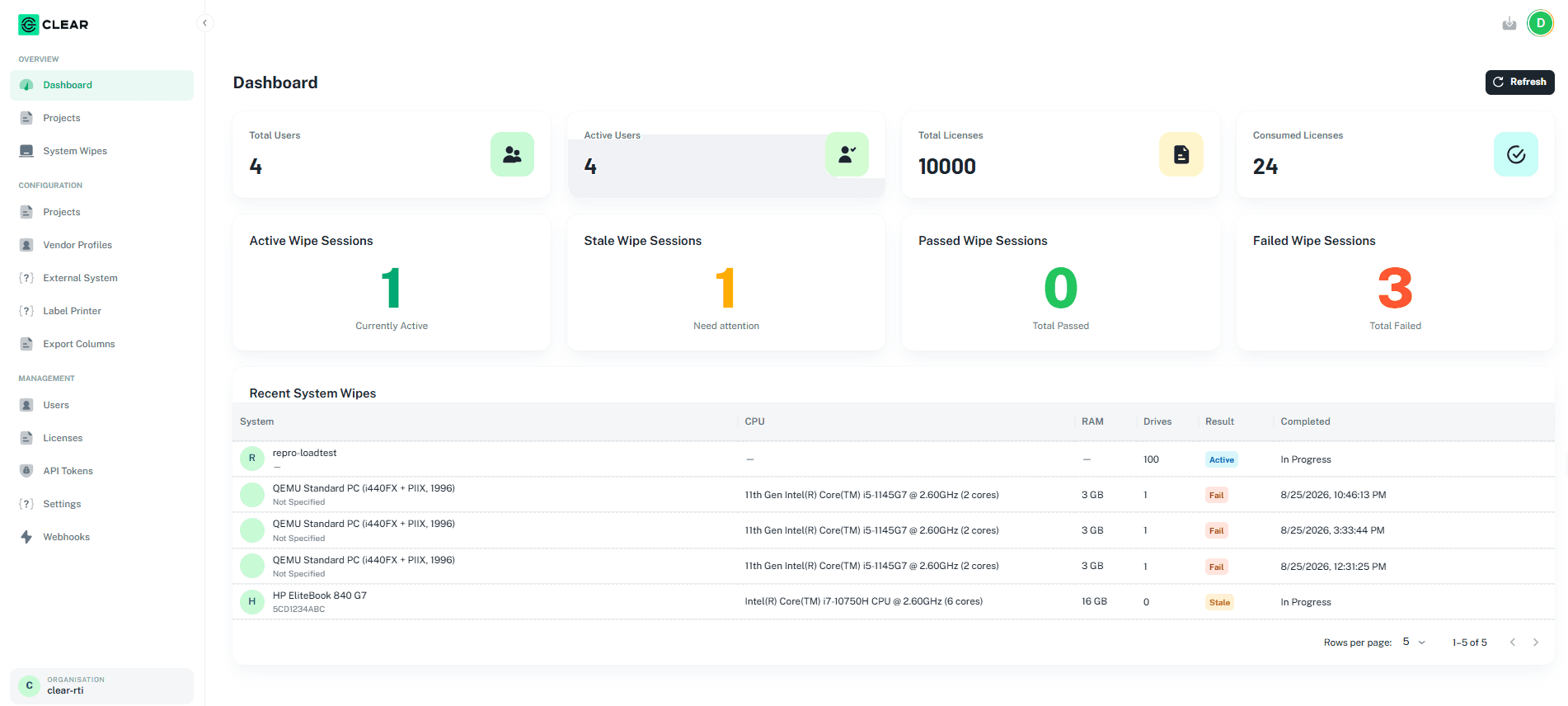Click the R avatar of repro-loadtest

252,459
